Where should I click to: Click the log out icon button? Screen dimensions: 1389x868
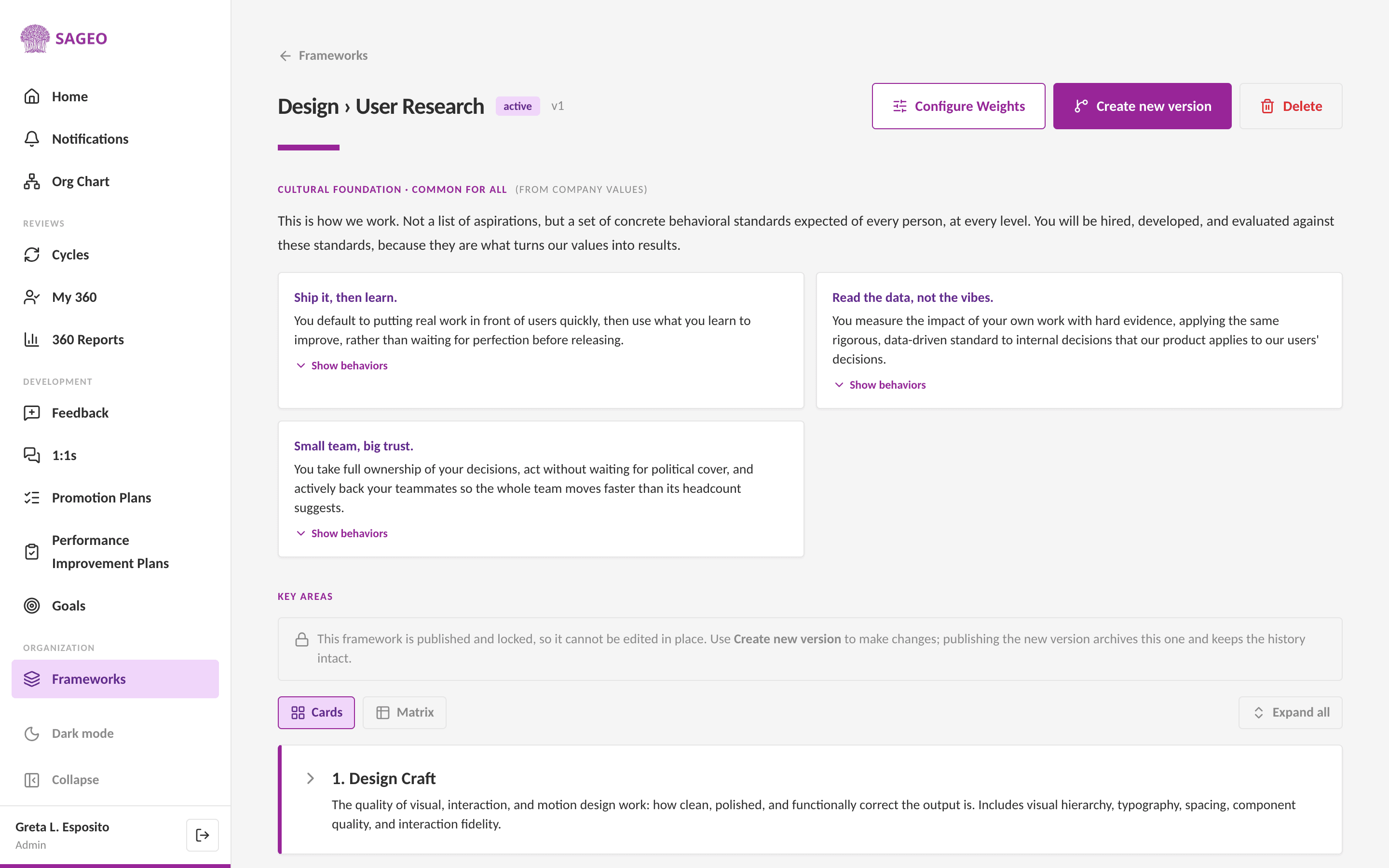pos(202,835)
